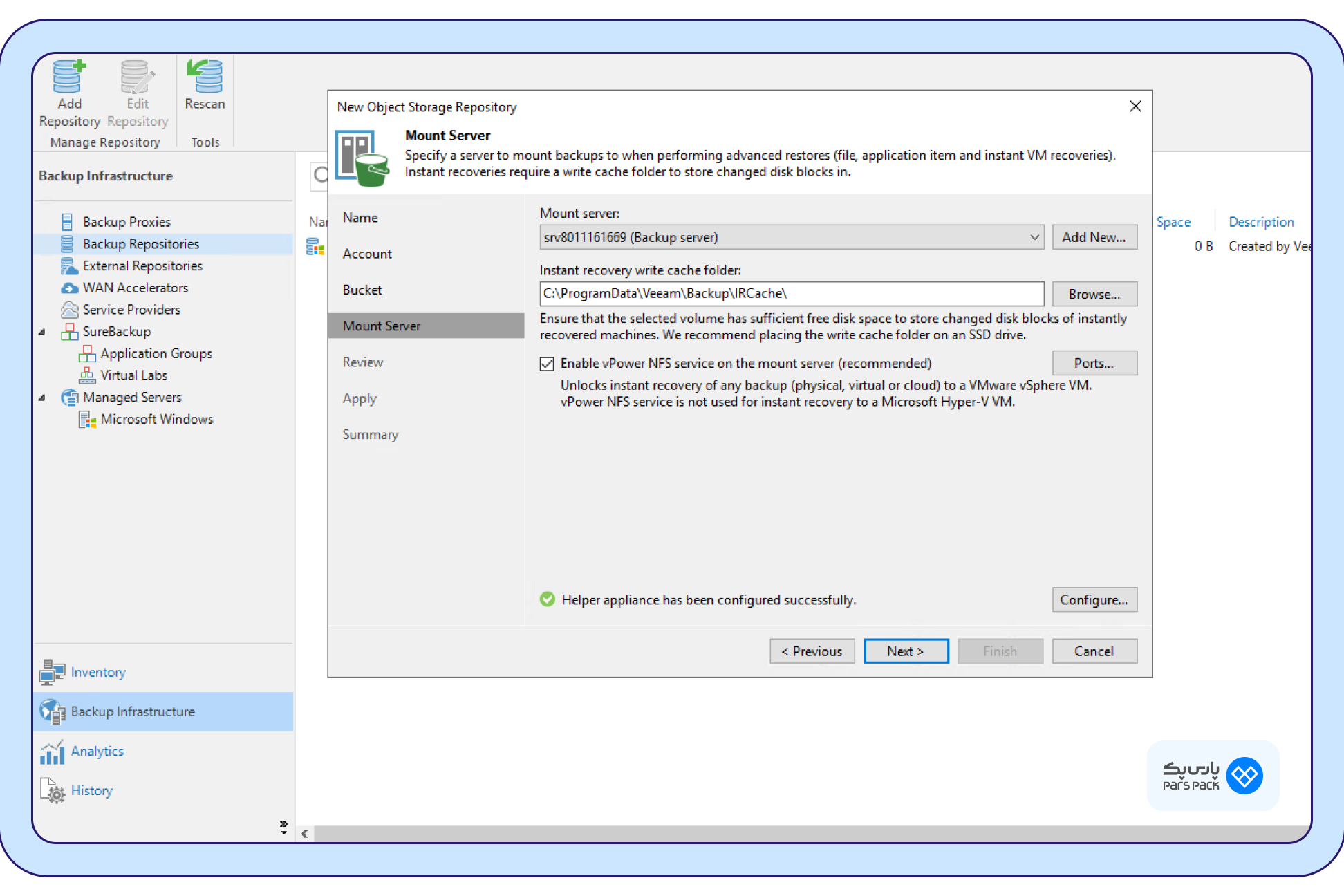This screenshot has width=1344, height=896.
Task: Click the write cache folder path field
Action: point(792,294)
